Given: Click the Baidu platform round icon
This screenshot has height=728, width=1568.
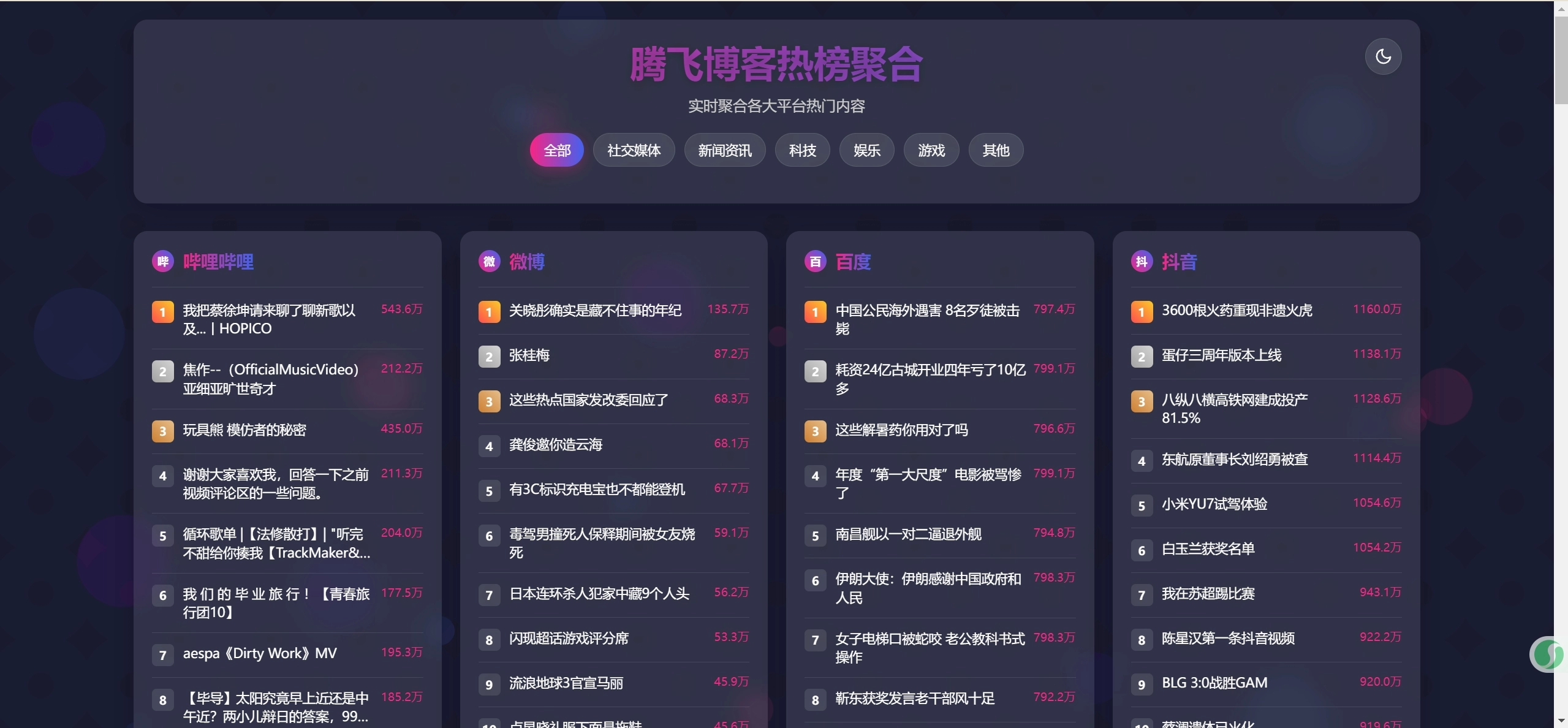Looking at the screenshot, I should tap(815, 262).
